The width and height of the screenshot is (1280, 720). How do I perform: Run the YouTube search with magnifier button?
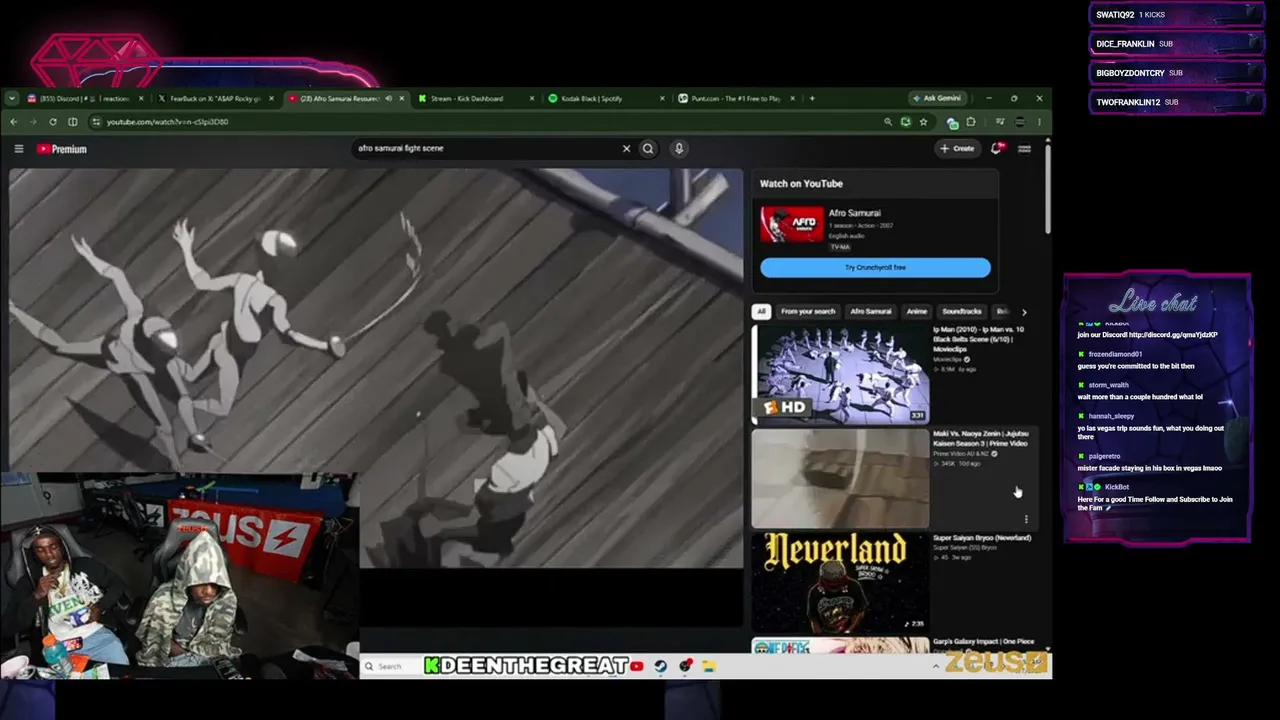click(x=648, y=148)
